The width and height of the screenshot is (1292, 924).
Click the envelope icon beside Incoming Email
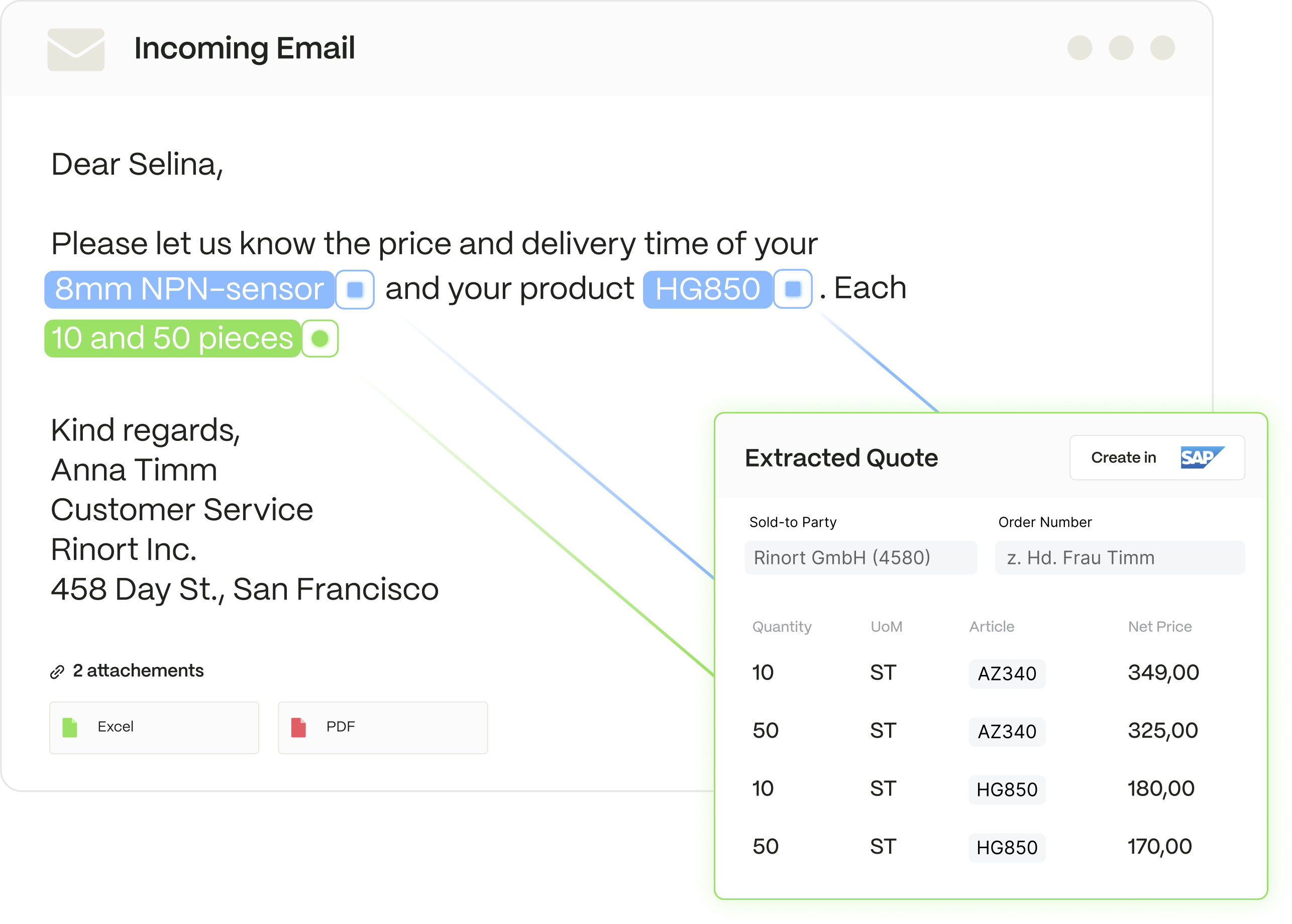point(76,50)
